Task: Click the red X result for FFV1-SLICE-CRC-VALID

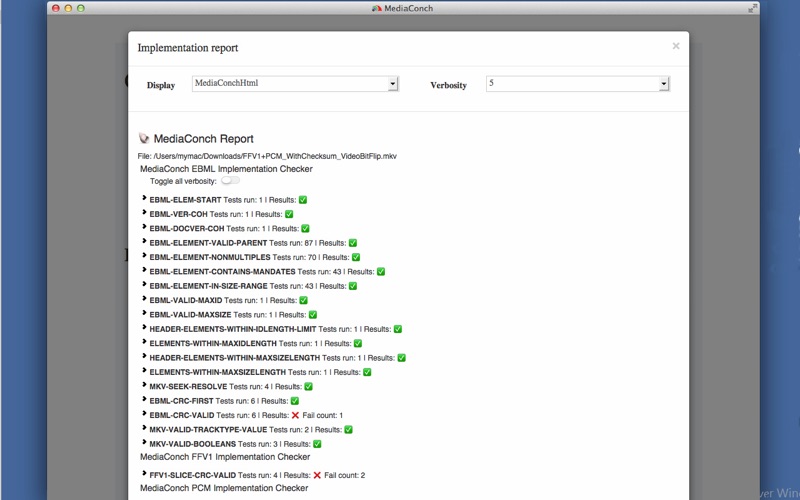Action: pos(317,475)
